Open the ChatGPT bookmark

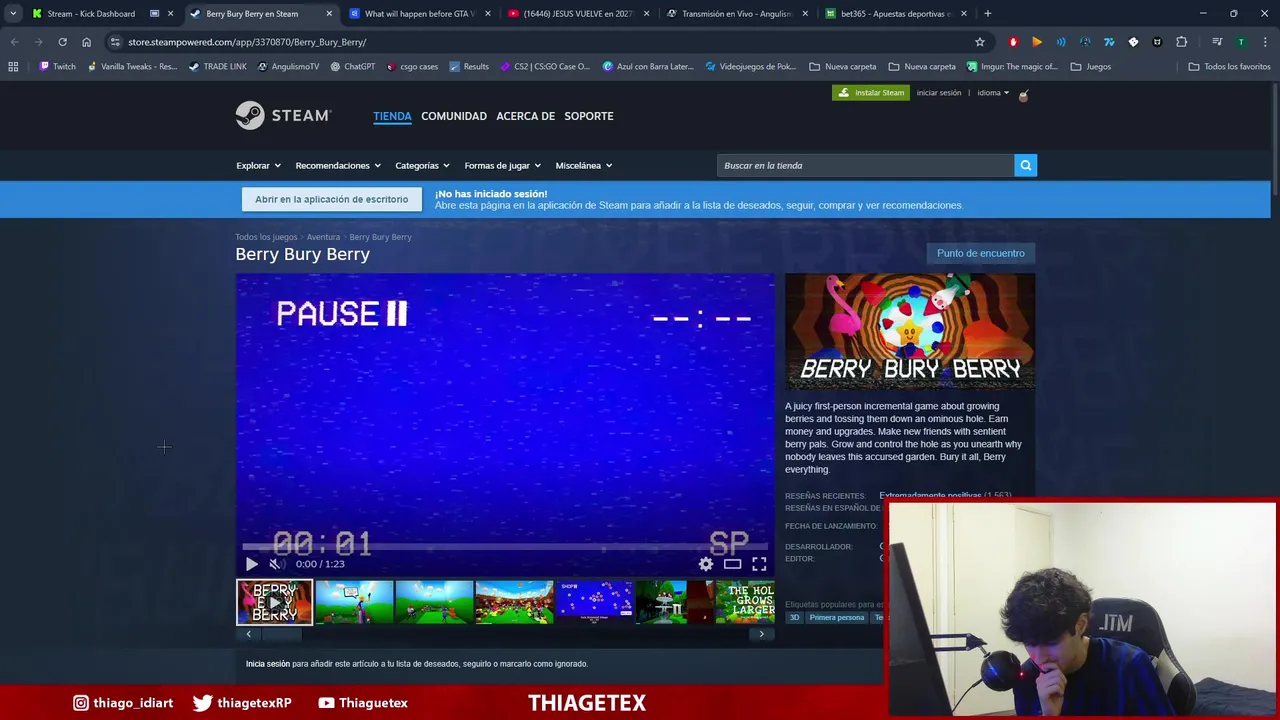click(352, 67)
